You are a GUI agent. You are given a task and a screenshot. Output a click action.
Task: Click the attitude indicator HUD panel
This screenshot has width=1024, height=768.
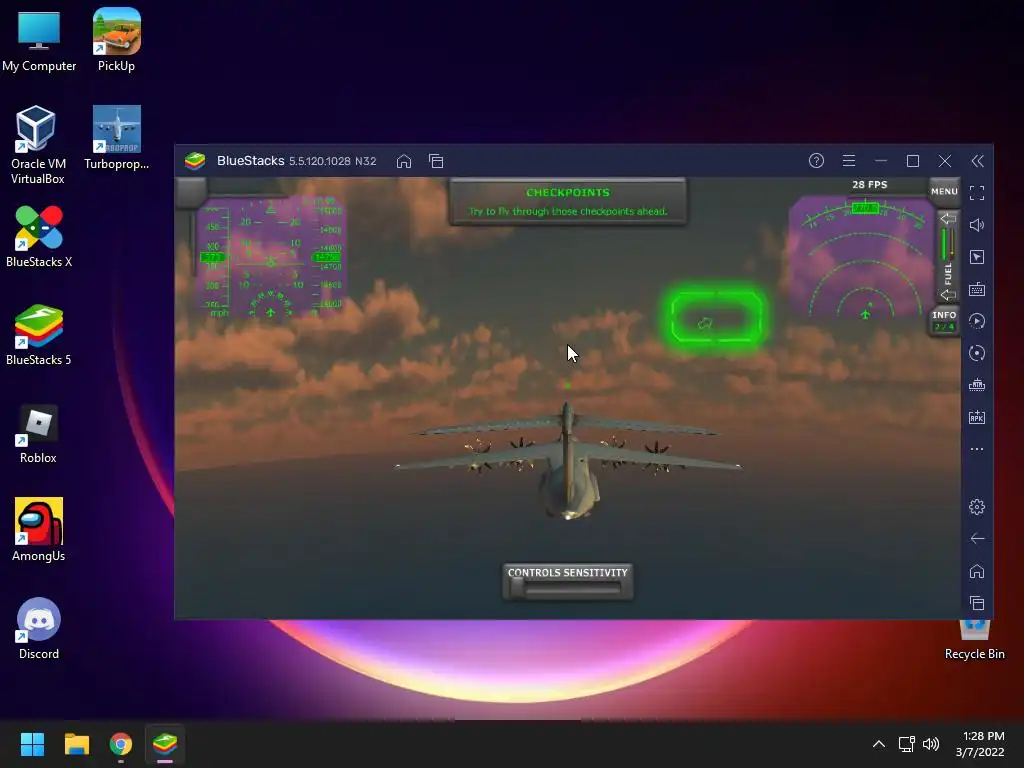coord(271,257)
